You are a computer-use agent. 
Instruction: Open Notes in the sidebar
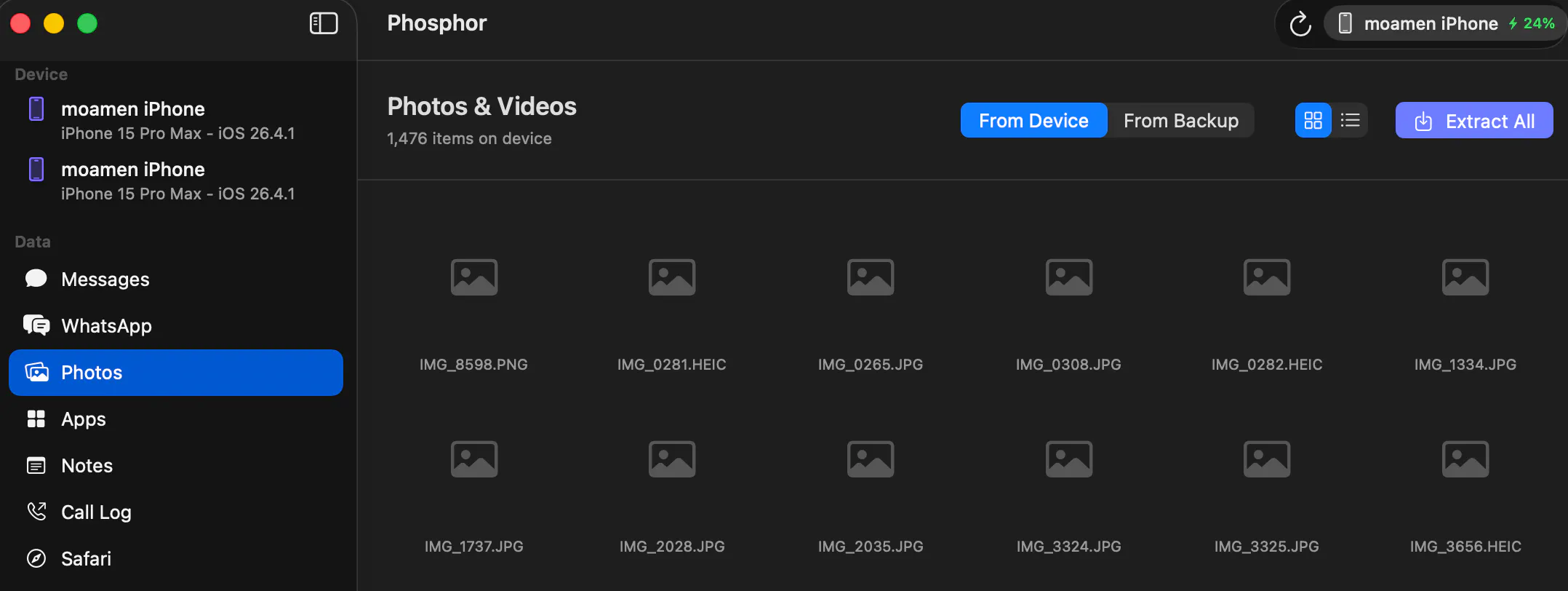(176, 466)
